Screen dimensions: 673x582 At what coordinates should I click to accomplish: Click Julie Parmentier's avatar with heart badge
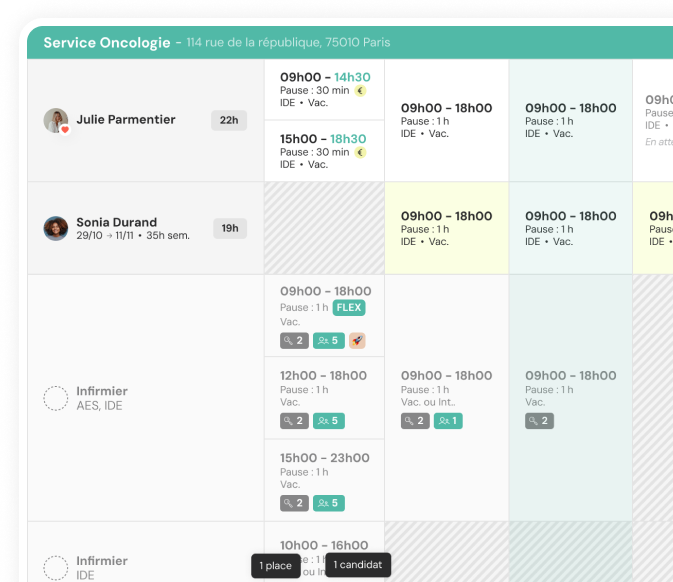(x=56, y=121)
